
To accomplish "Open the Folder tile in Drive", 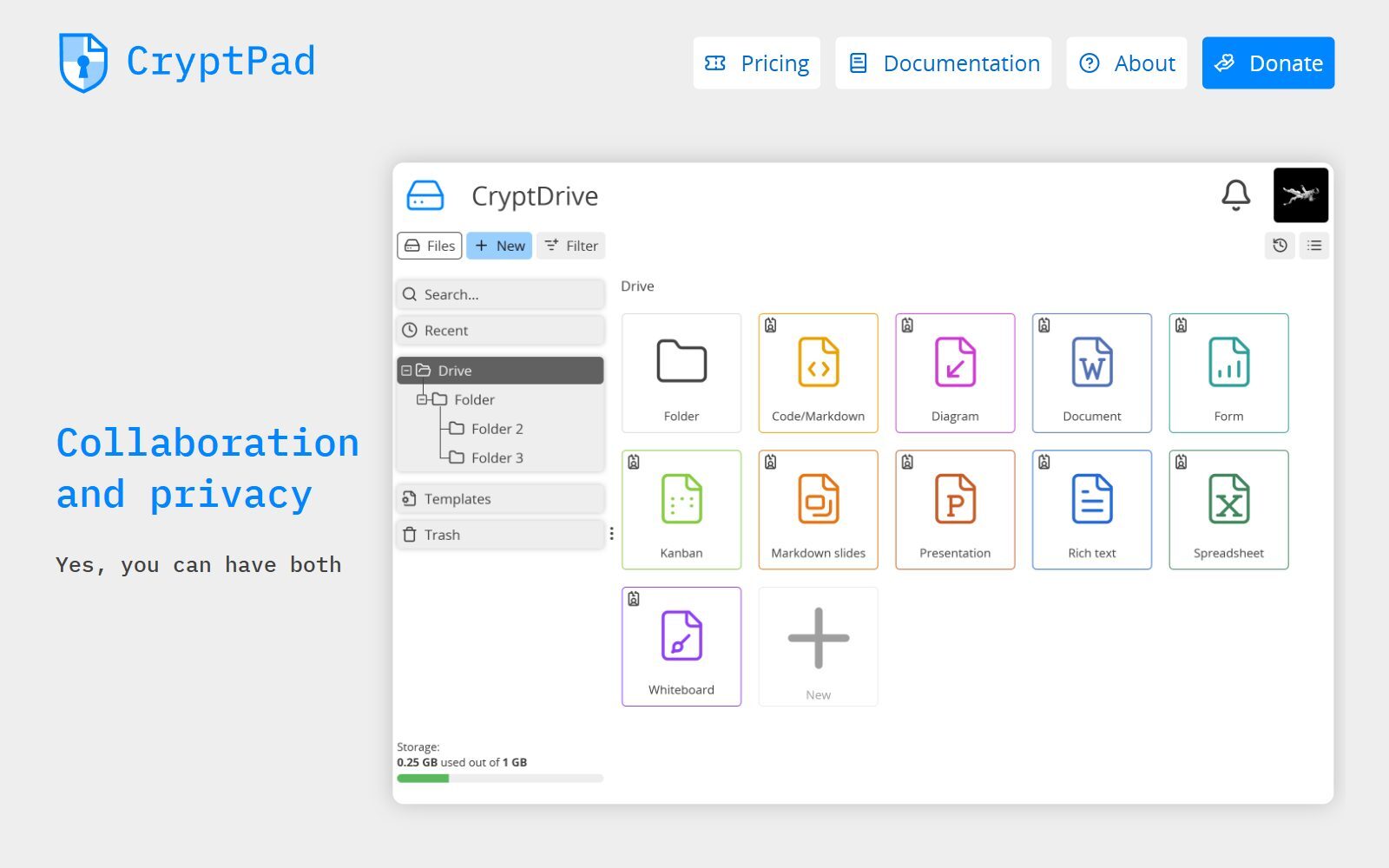I will pos(681,373).
